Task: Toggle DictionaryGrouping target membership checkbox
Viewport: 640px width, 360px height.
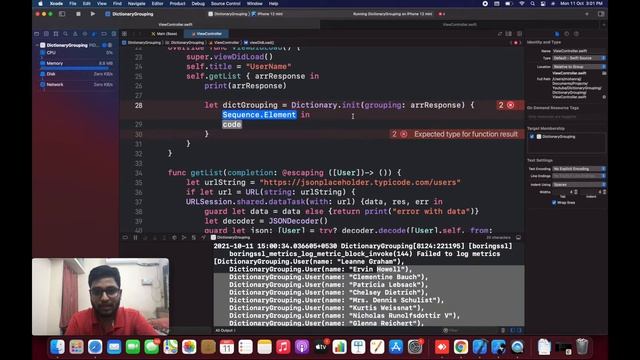Action: 532,137
